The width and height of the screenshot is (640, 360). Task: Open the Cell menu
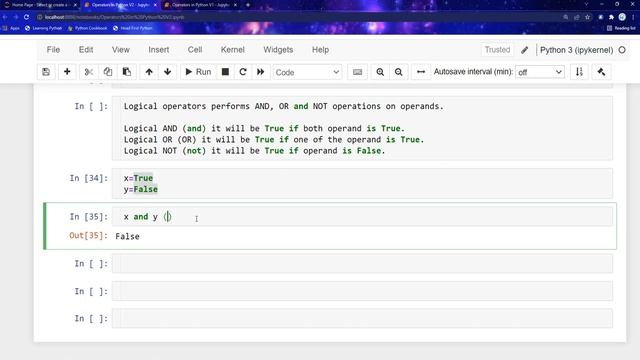click(195, 50)
